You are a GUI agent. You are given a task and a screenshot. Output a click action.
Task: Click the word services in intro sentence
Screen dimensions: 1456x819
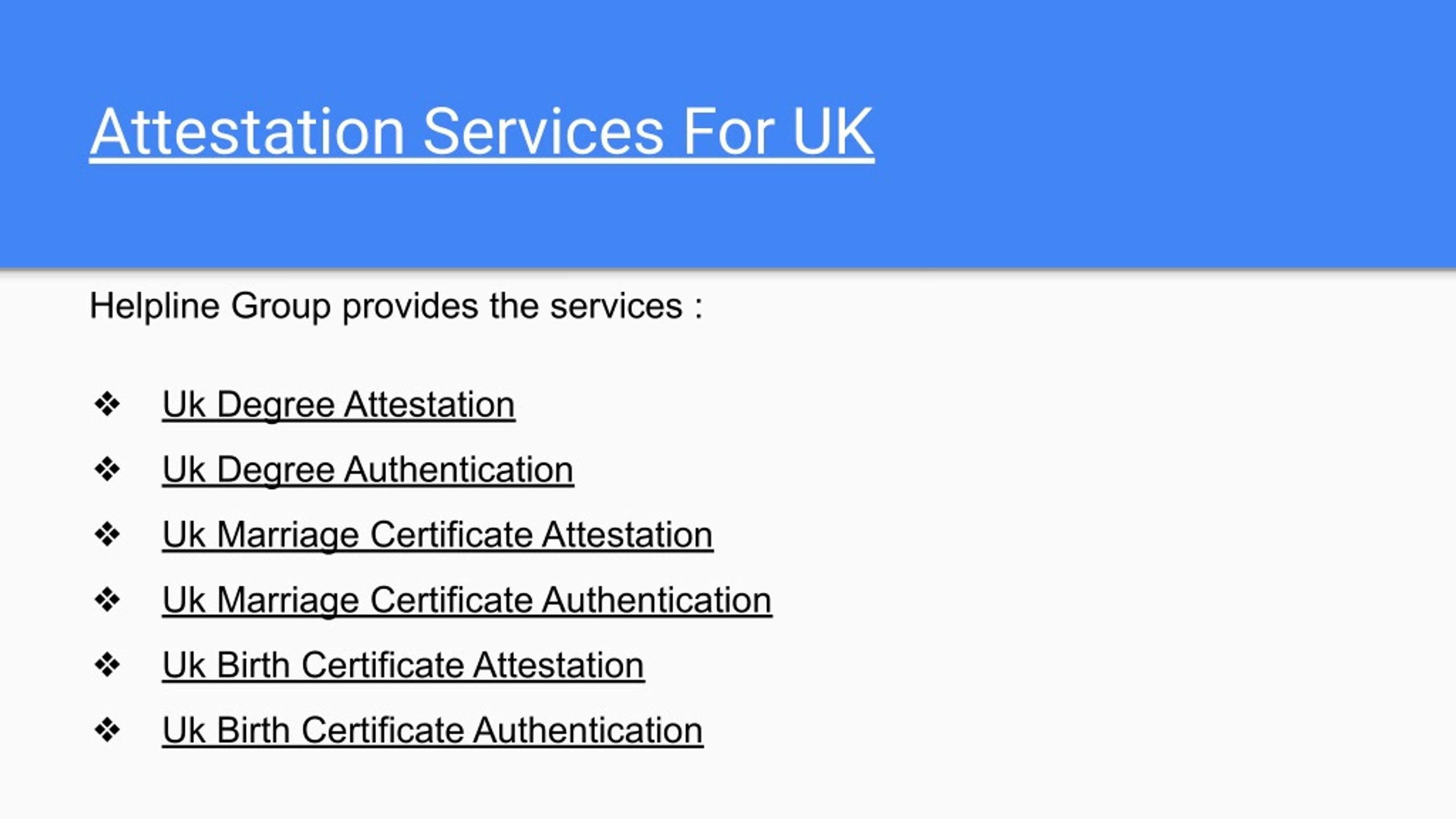(616, 307)
